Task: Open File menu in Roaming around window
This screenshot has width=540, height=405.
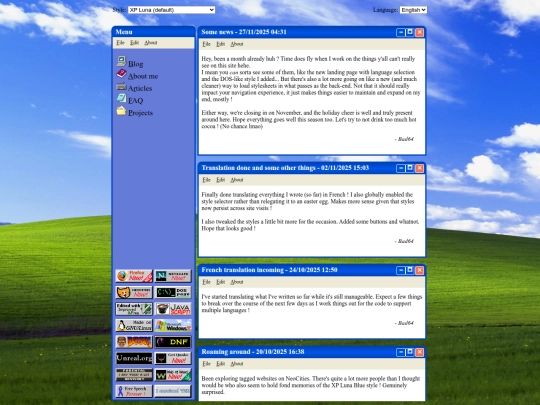Action: pos(206,364)
